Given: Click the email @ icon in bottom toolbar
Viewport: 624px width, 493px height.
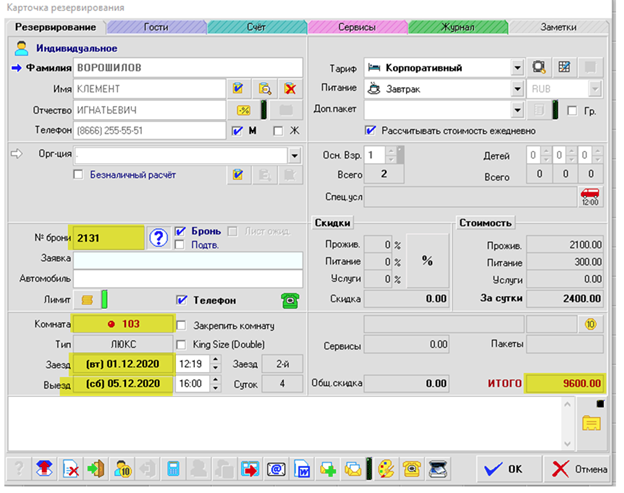Looking at the screenshot, I should 276,469.
